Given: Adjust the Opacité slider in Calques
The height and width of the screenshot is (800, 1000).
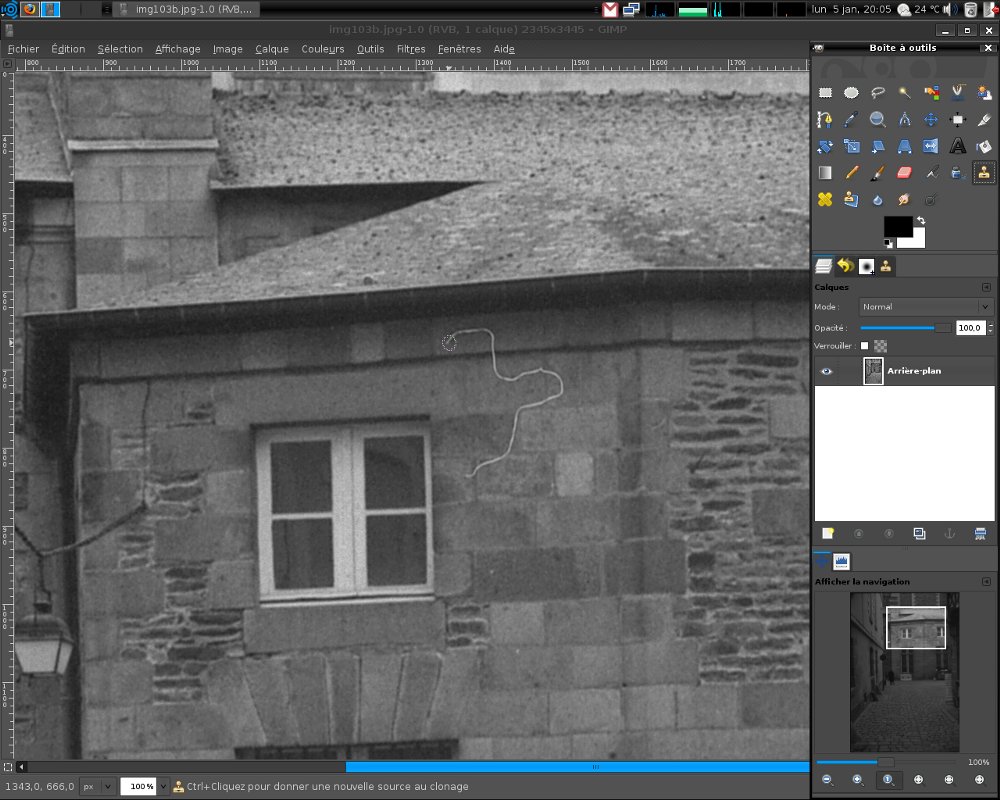Looking at the screenshot, I should coord(906,328).
